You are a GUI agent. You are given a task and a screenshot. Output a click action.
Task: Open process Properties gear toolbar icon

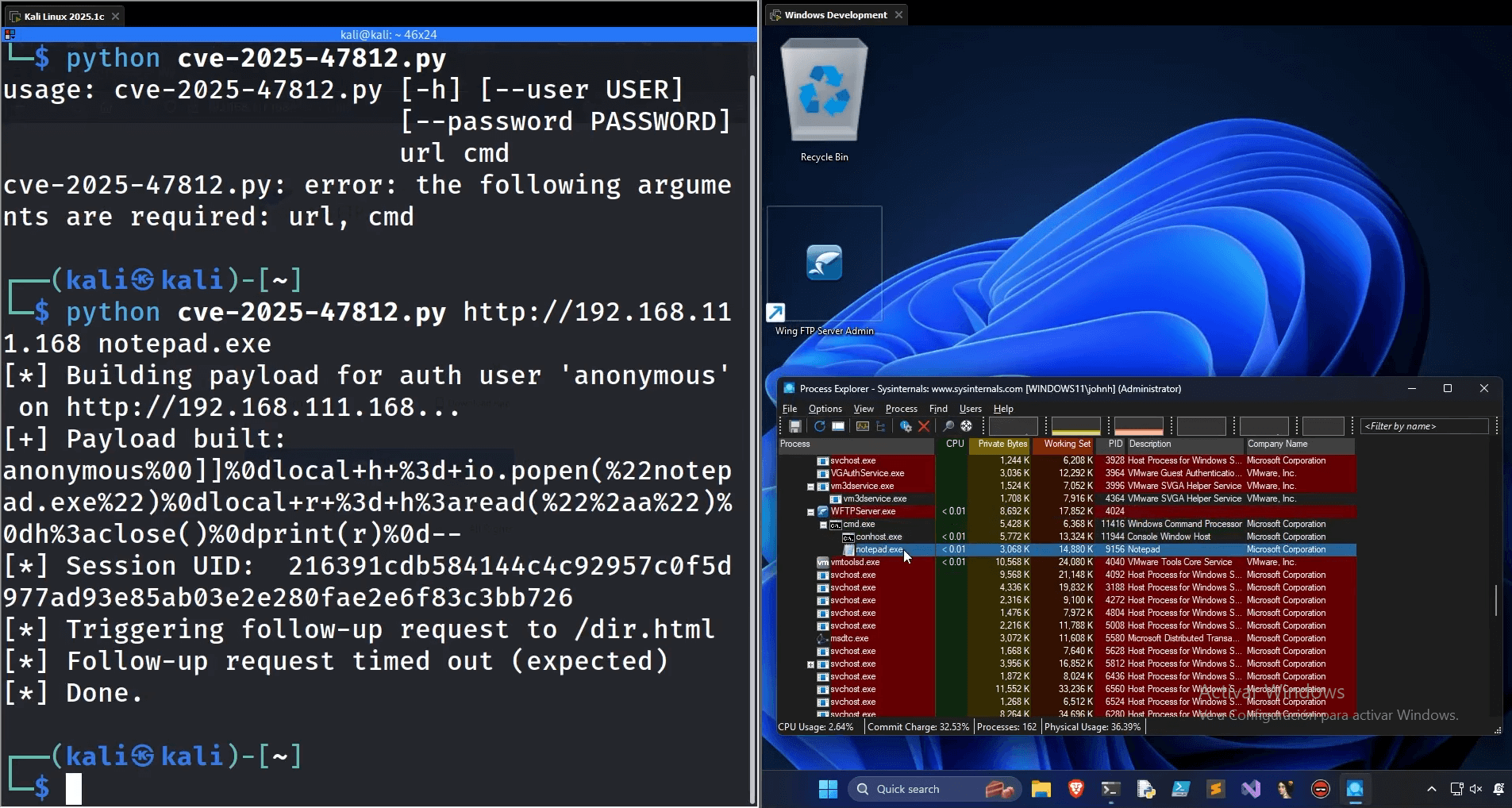[906, 426]
